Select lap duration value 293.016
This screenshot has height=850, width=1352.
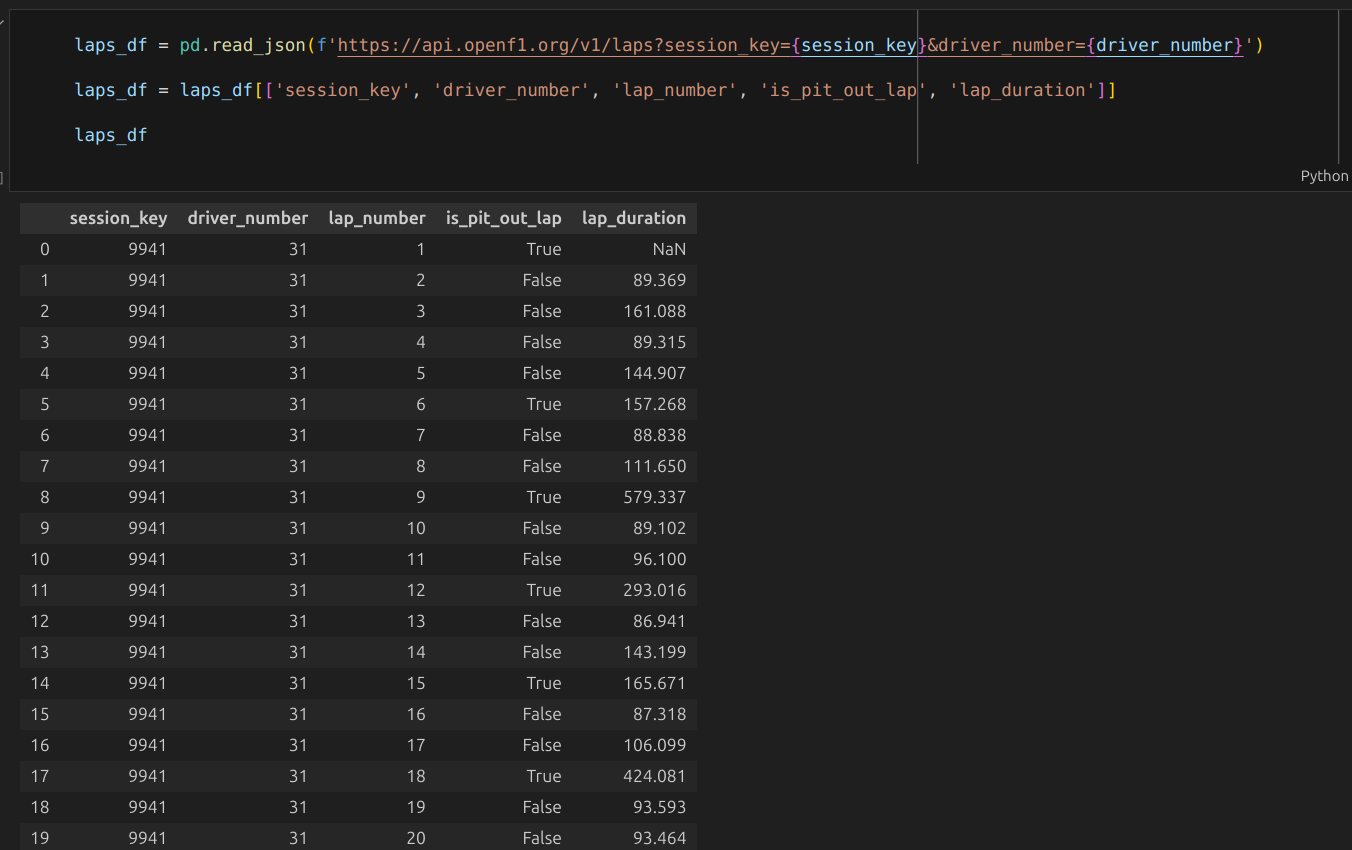point(655,590)
